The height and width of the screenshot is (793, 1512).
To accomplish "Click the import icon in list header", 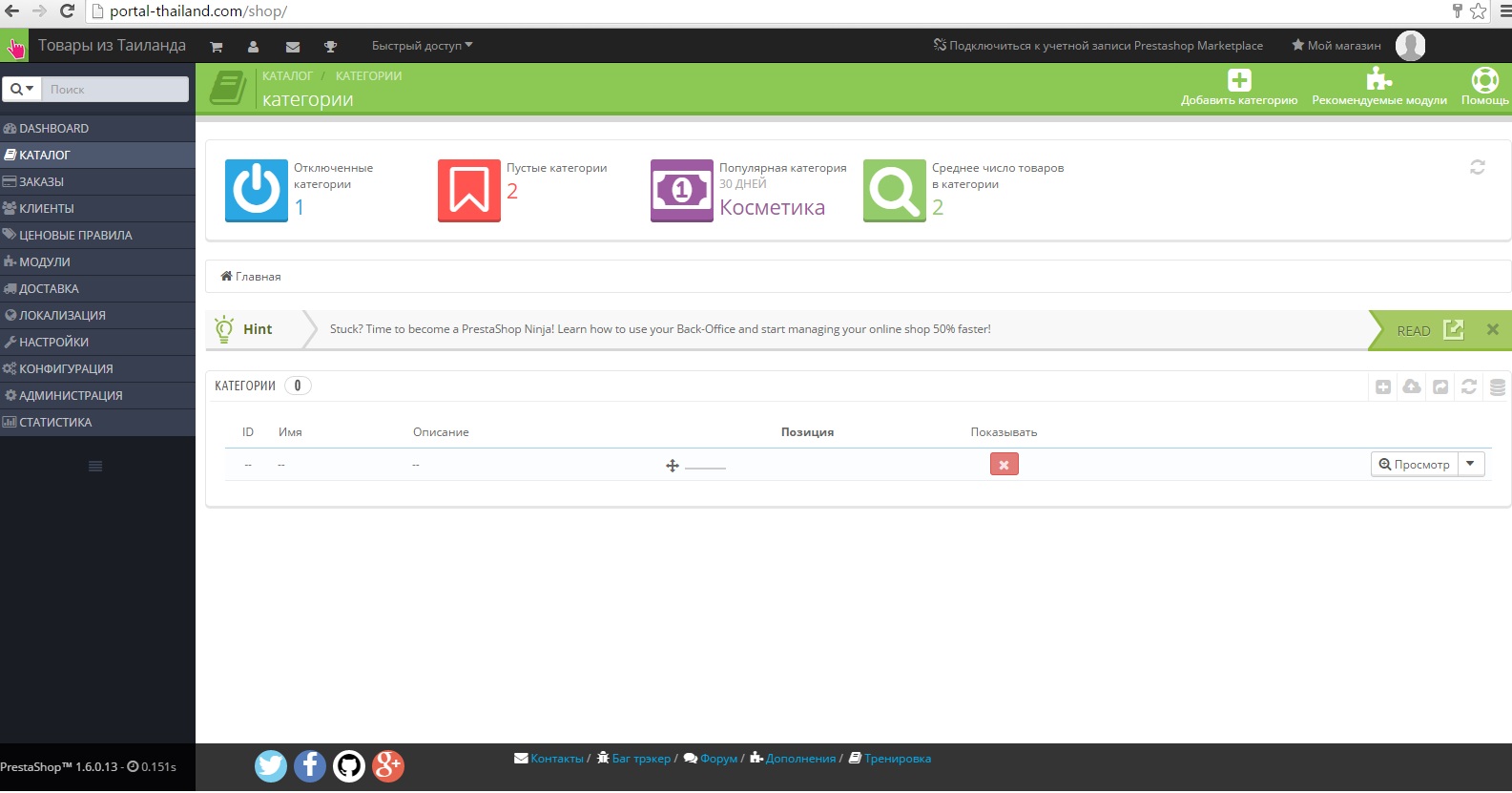I will click(x=1440, y=386).
